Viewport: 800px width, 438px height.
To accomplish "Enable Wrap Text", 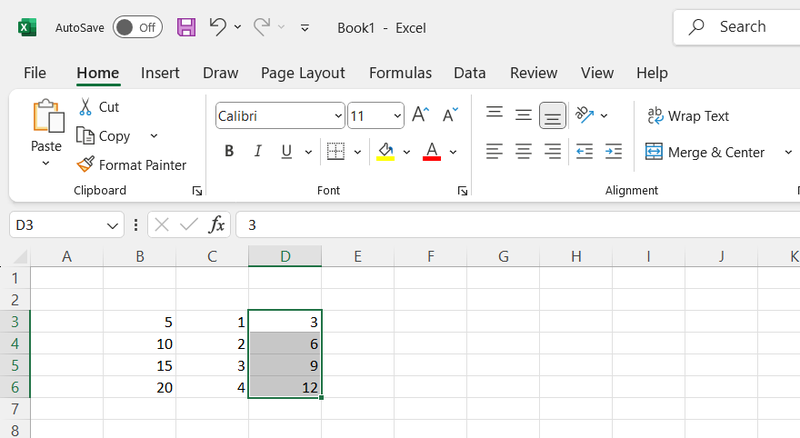I will click(x=688, y=116).
